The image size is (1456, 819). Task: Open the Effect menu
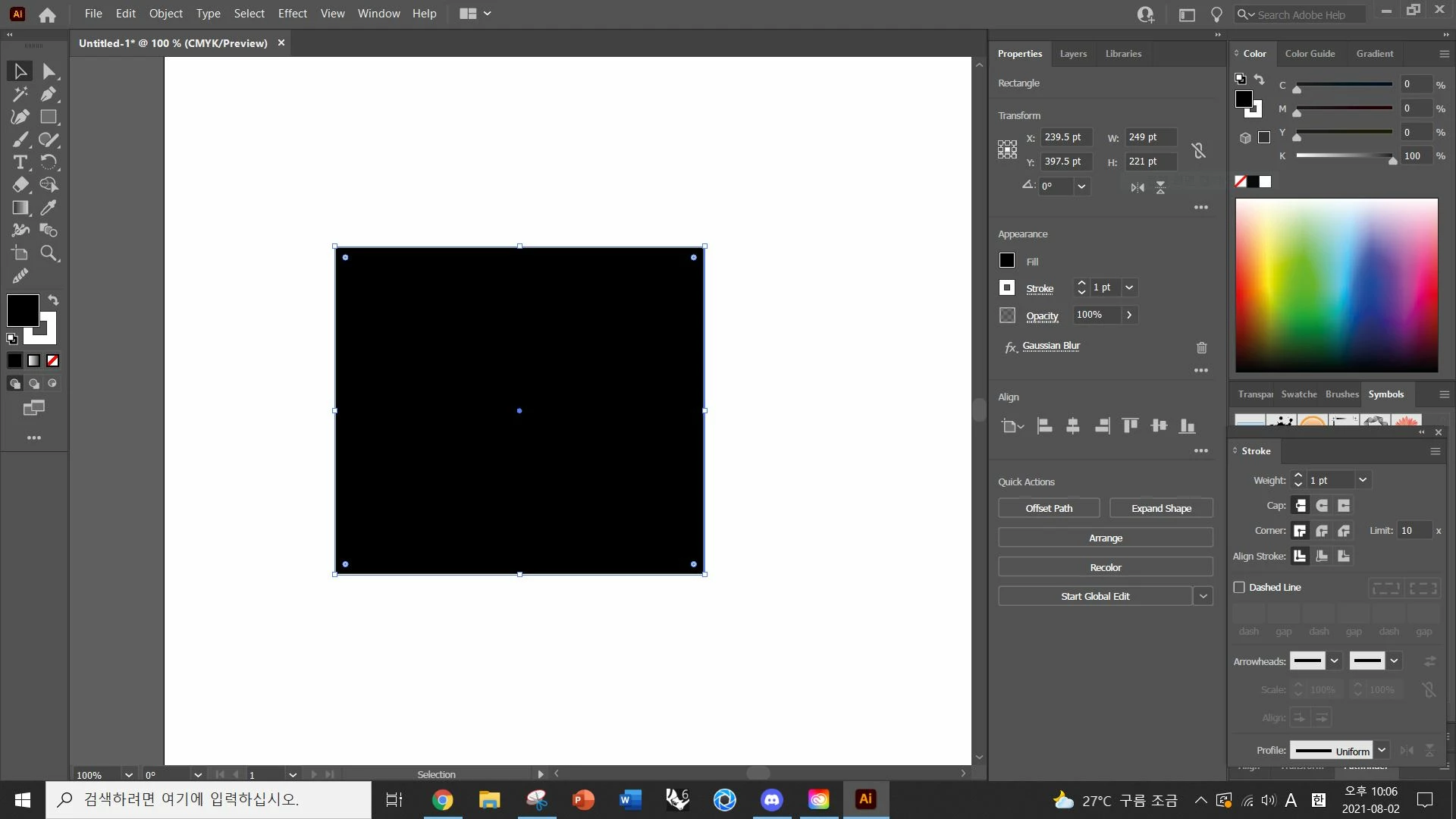(x=292, y=14)
